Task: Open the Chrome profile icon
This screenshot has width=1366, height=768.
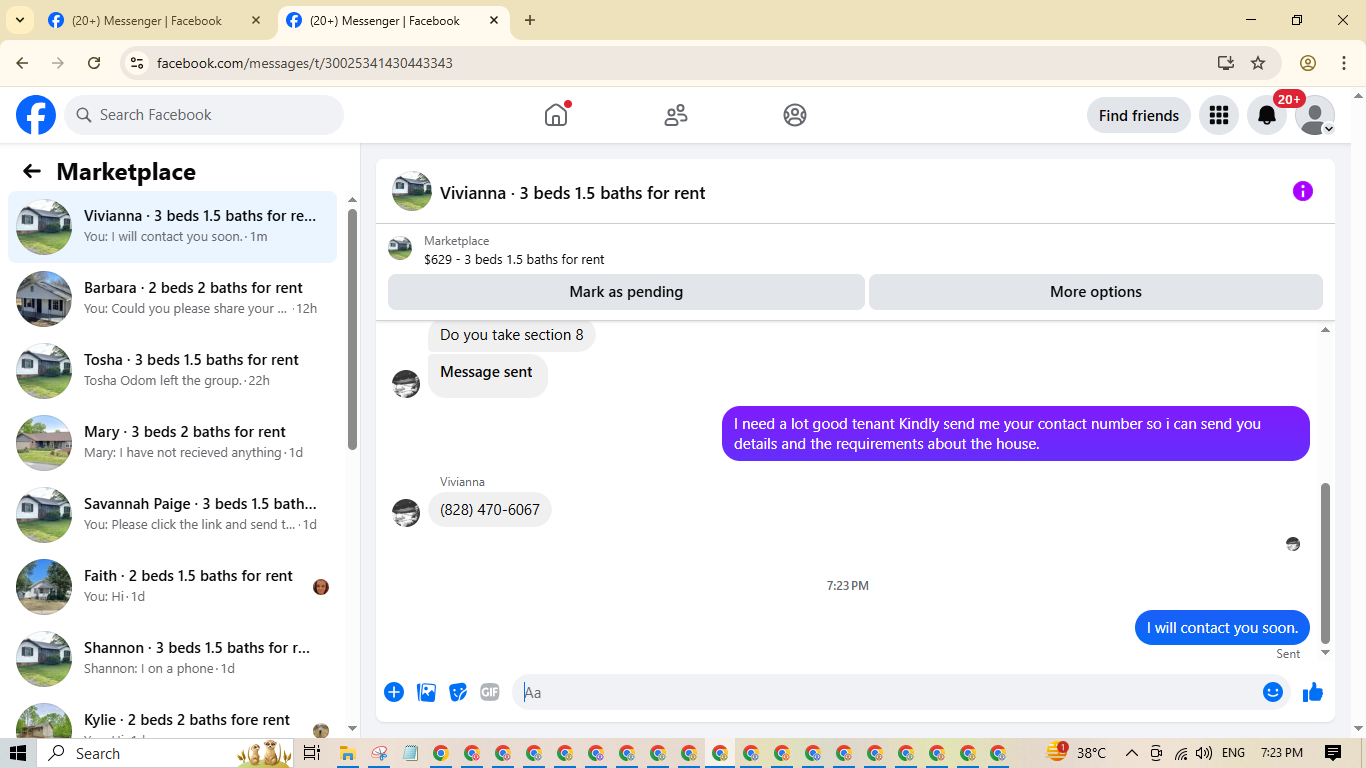Action: click(1308, 63)
